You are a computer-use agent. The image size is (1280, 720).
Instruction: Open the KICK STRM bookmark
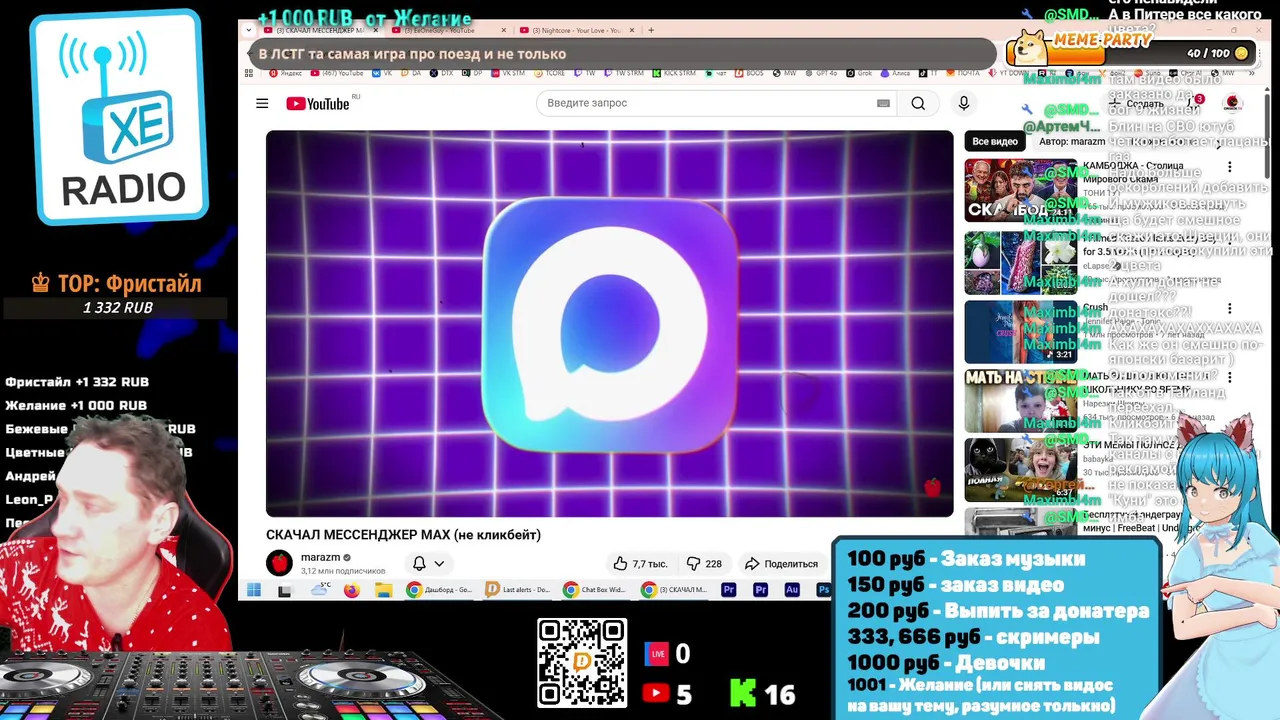[673, 73]
